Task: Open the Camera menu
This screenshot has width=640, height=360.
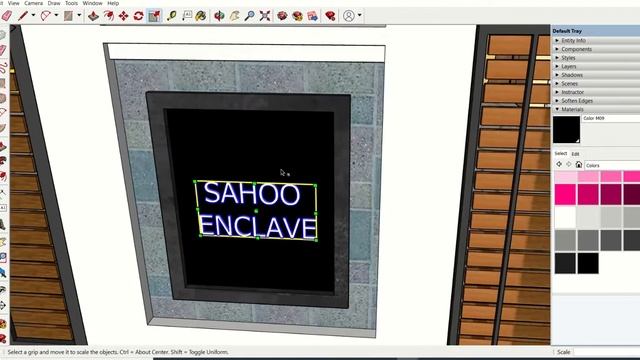Action: pyautogui.click(x=33, y=3)
